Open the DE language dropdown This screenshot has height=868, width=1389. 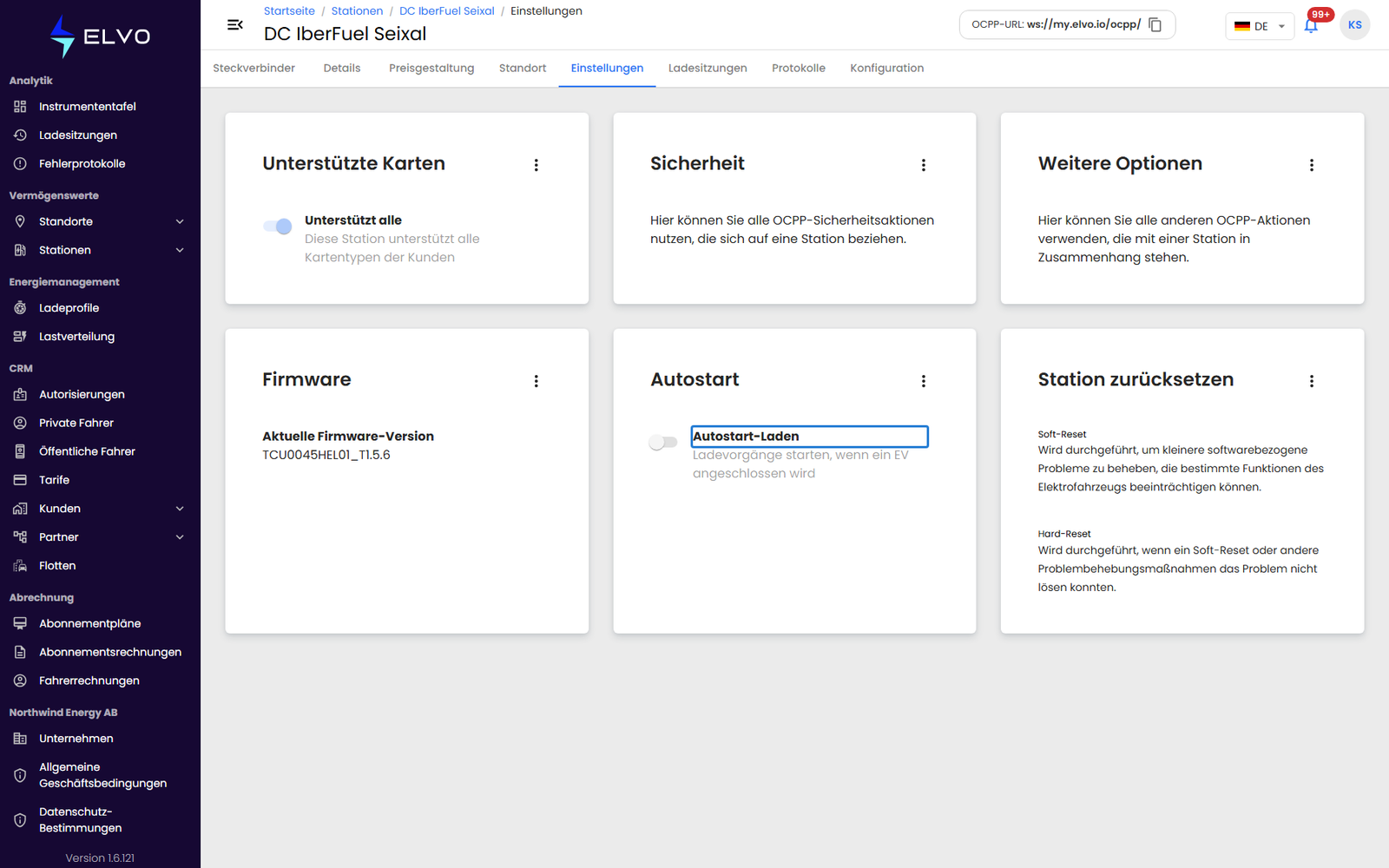coord(1260,26)
